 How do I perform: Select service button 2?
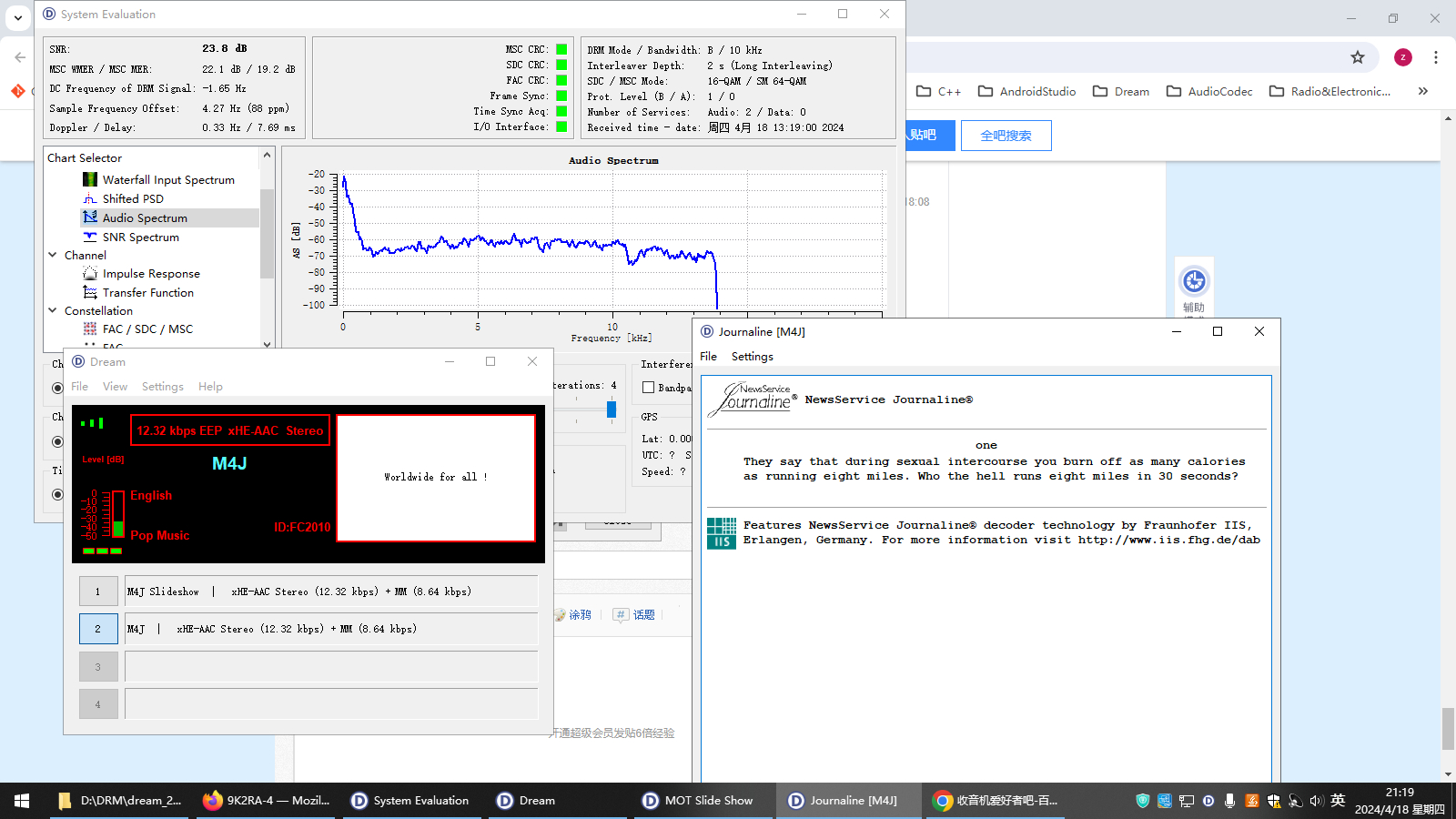click(x=98, y=629)
